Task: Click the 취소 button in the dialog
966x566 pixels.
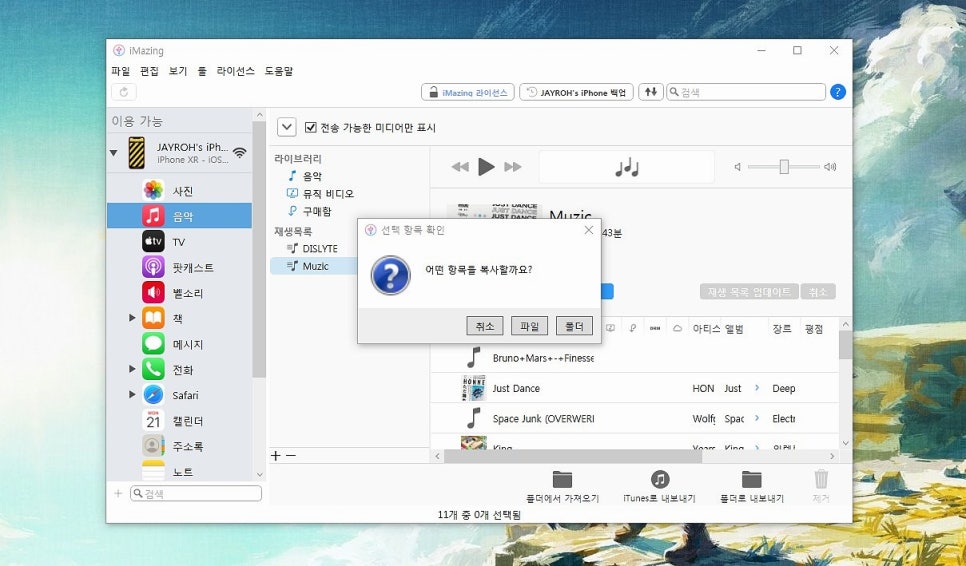Action: (x=485, y=326)
